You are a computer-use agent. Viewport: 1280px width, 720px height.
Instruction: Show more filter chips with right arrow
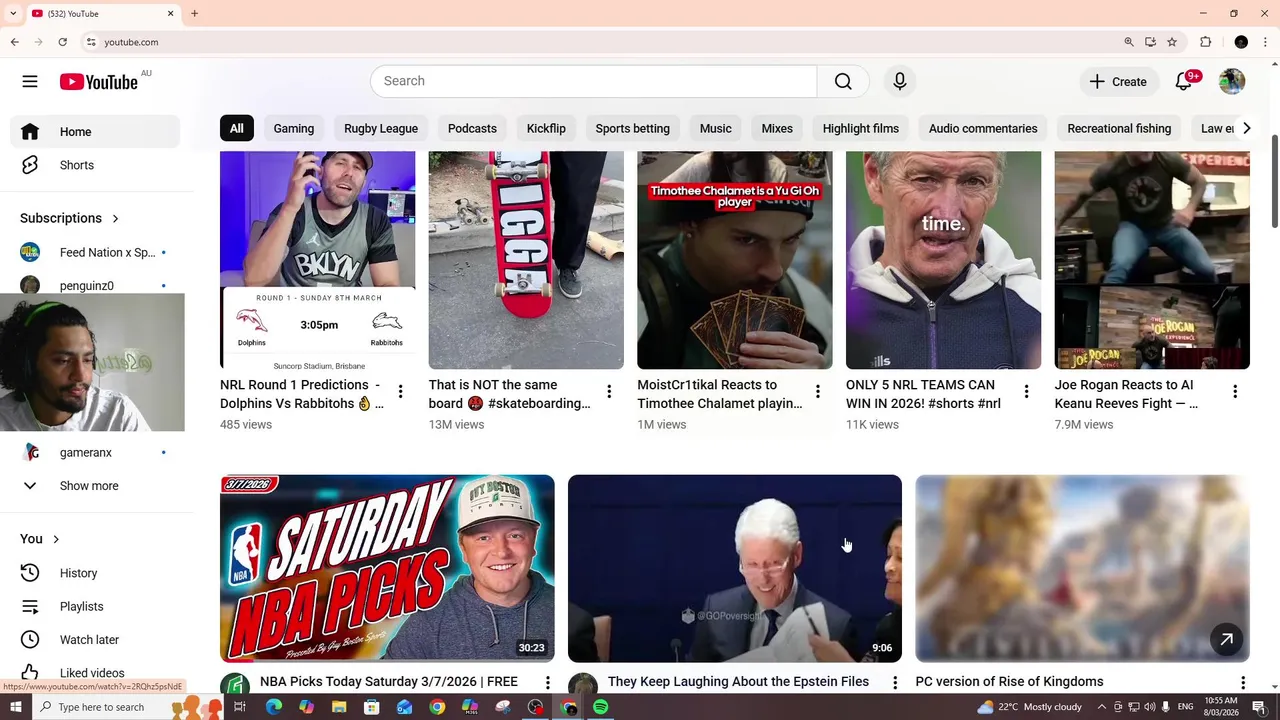point(1246,128)
